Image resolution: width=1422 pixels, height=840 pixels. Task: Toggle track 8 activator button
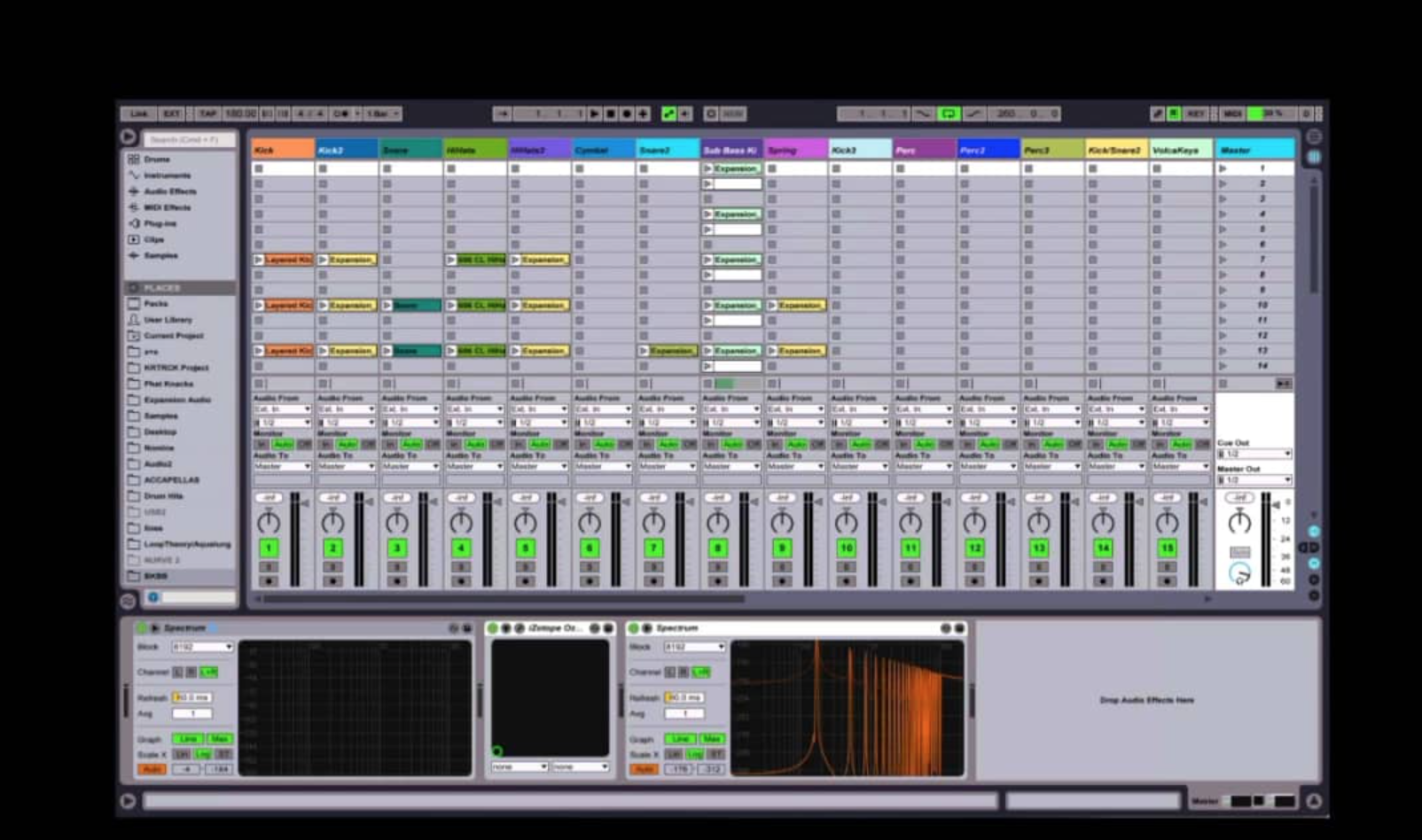pyautogui.click(x=718, y=548)
